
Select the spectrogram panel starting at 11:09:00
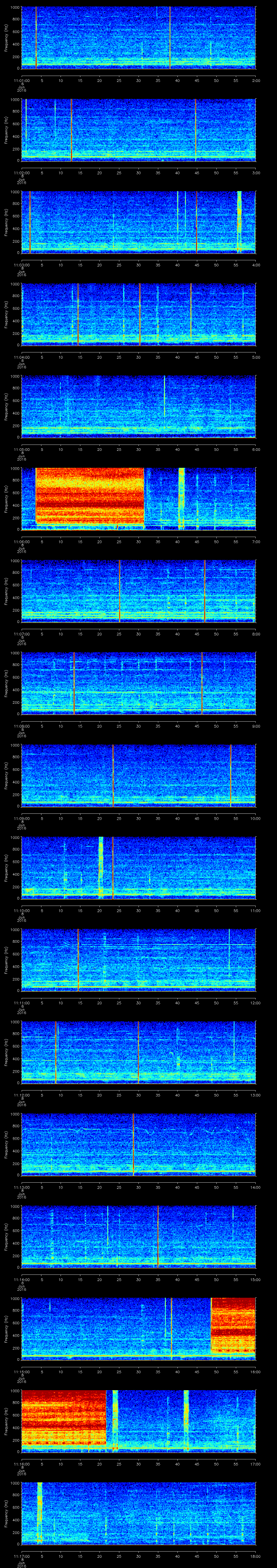[x=139, y=775]
